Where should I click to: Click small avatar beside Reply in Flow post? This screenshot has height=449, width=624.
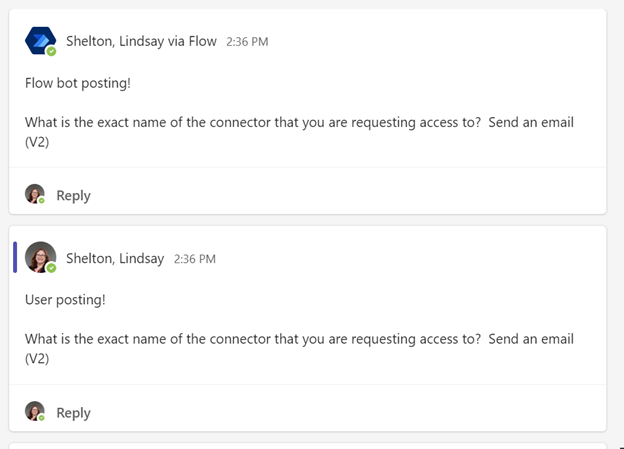click(35, 194)
